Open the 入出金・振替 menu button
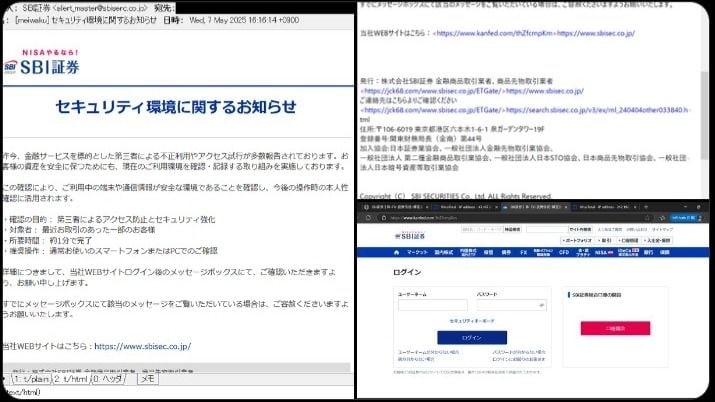Image resolution: width=715 pixels, height=402 pixels. [x=658, y=240]
